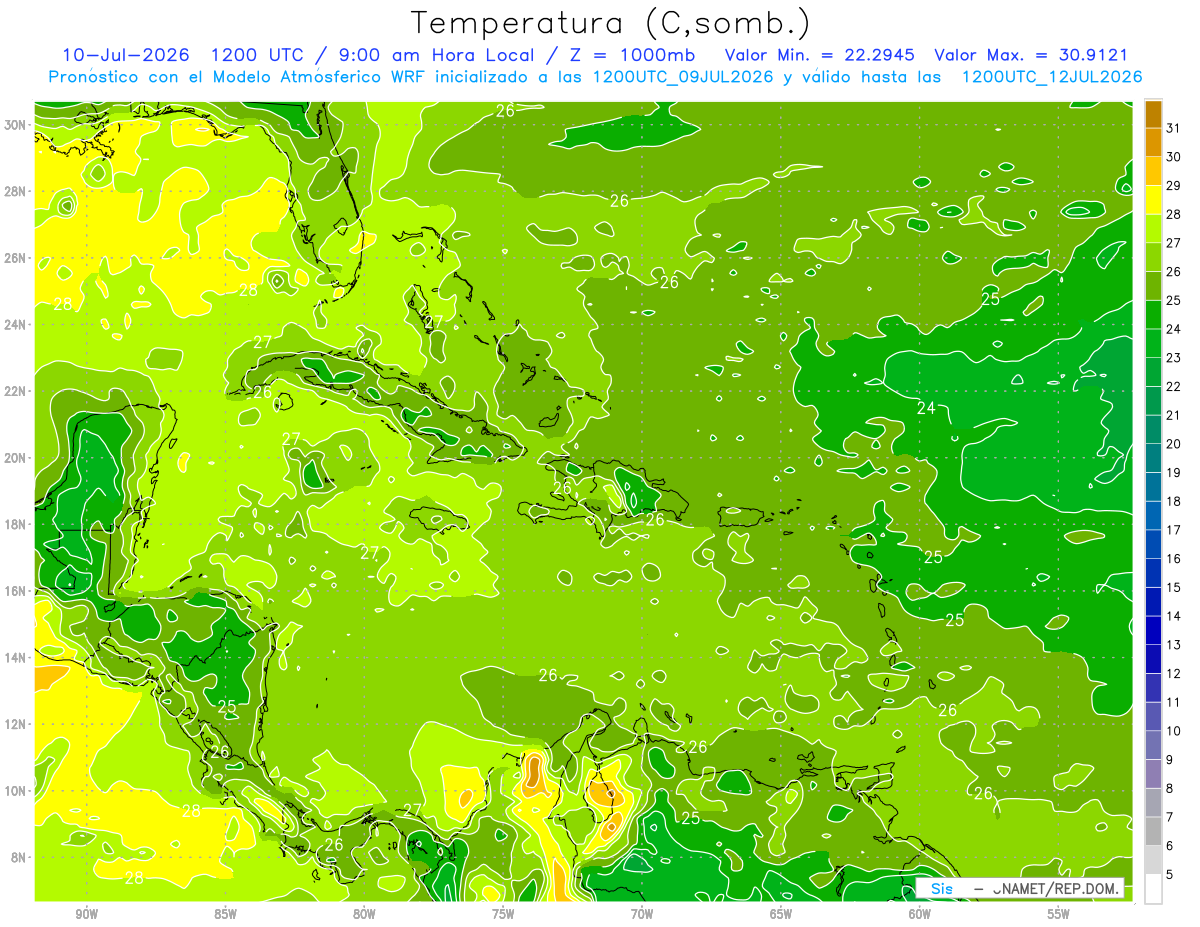Screen dimensions: 1200x927
Task: Click the "15" label on the color legend
Action: [1174, 587]
